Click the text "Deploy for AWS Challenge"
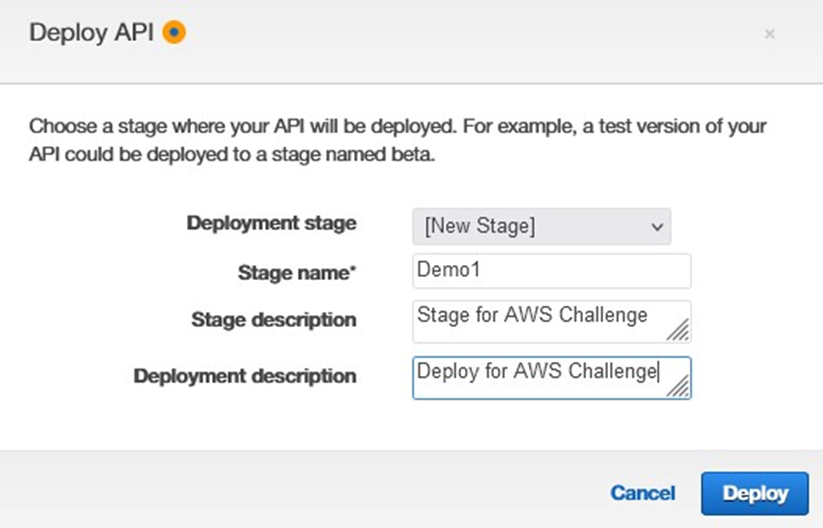Viewport: 823px width, 528px height. [536, 371]
